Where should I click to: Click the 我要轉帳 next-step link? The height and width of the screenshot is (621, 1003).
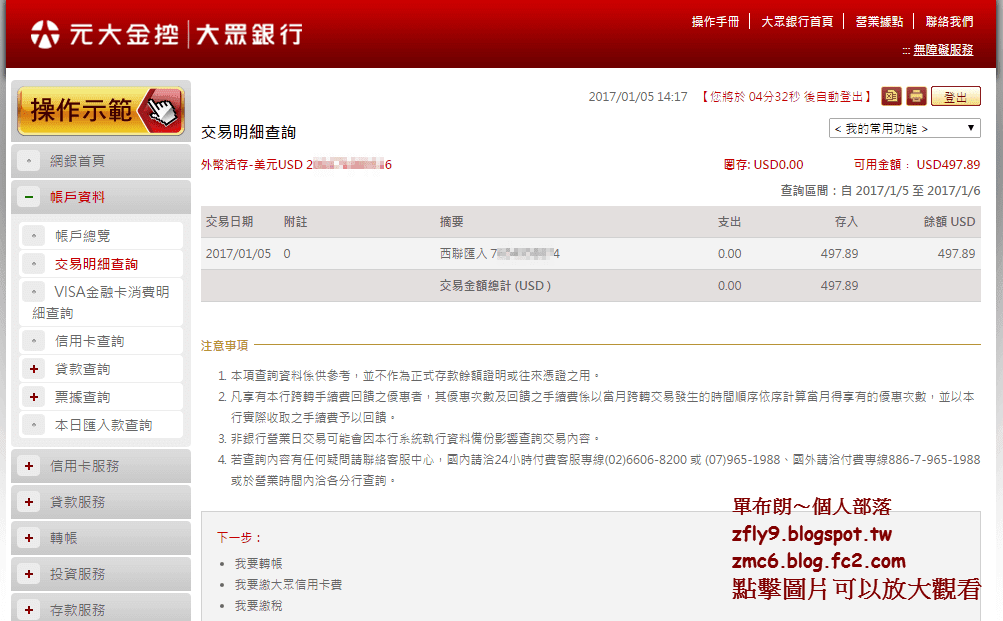point(258,563)
